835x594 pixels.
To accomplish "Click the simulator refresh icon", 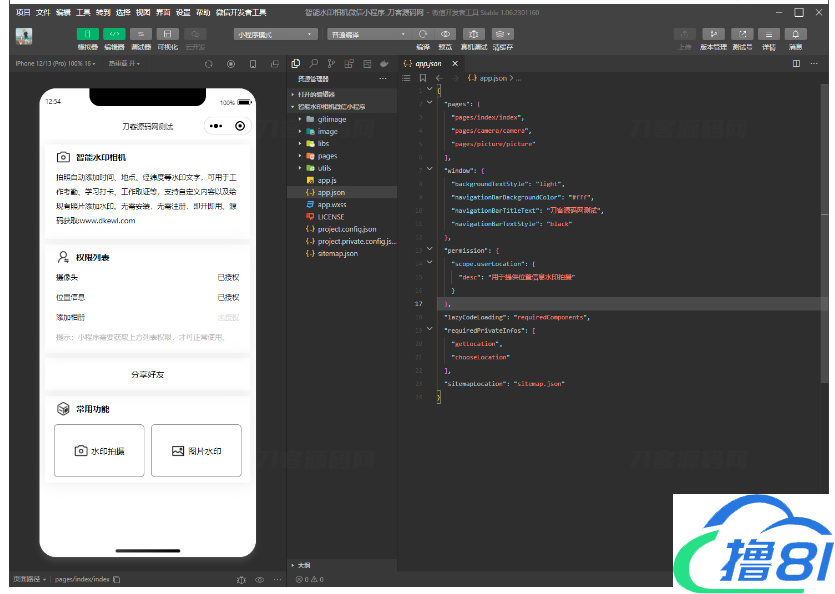I will coord(209,63).
